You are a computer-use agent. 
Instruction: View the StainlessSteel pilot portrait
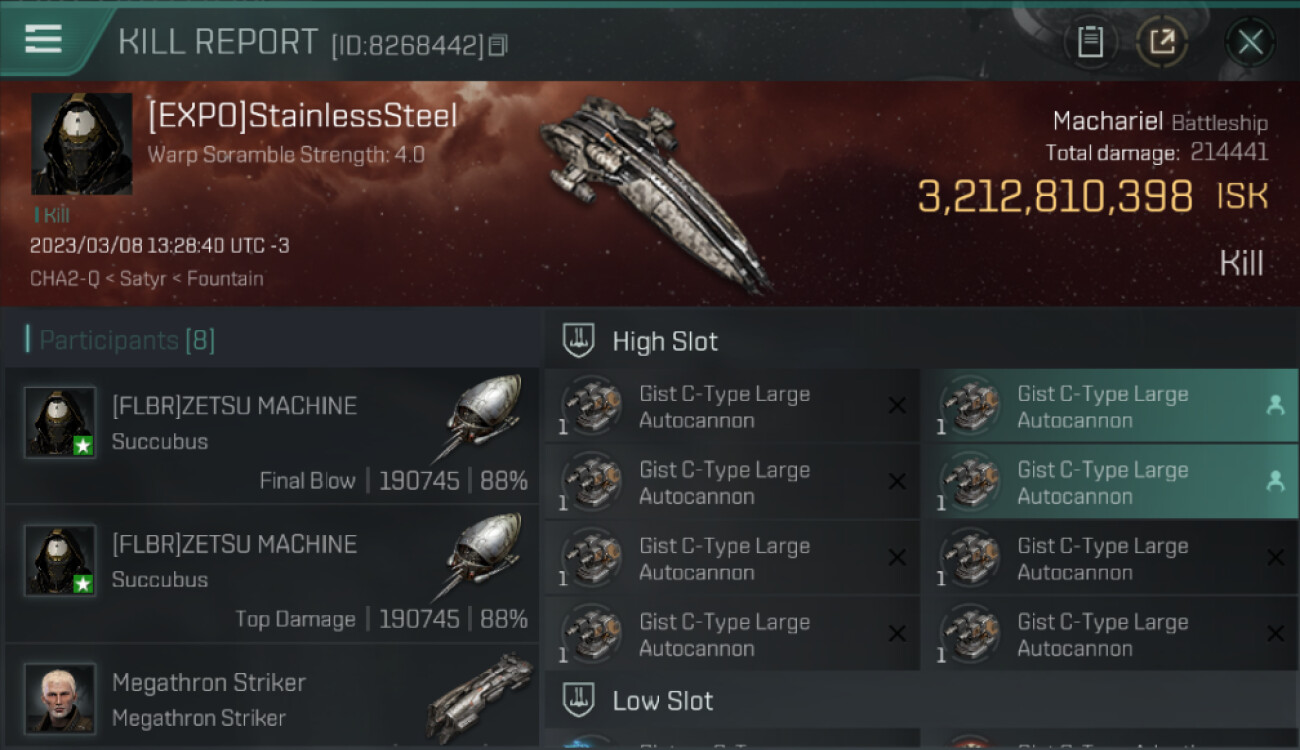coord(82,144)
